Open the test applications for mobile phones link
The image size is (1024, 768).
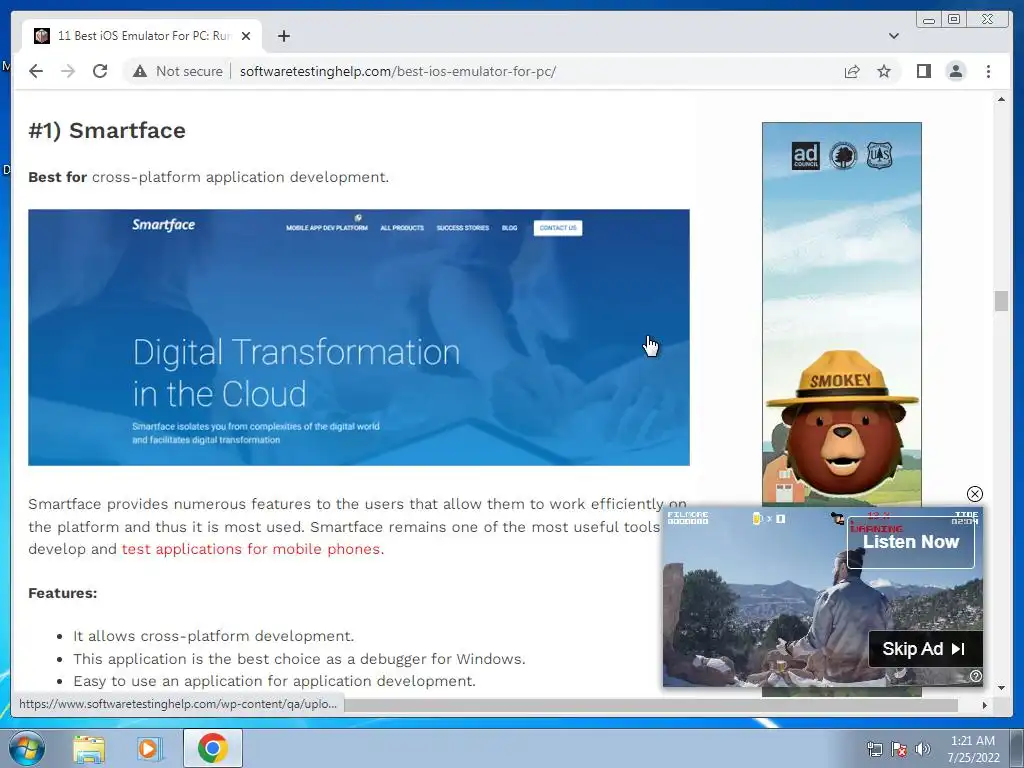pos(253,549)
